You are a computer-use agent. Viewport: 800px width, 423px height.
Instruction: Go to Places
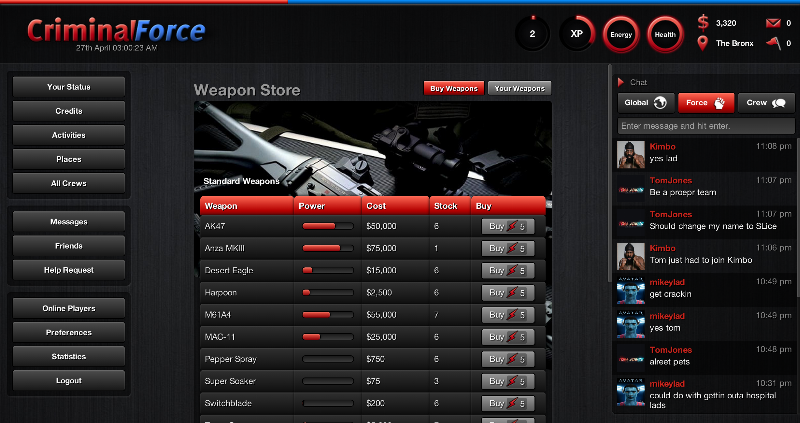[x=69, y=159]
